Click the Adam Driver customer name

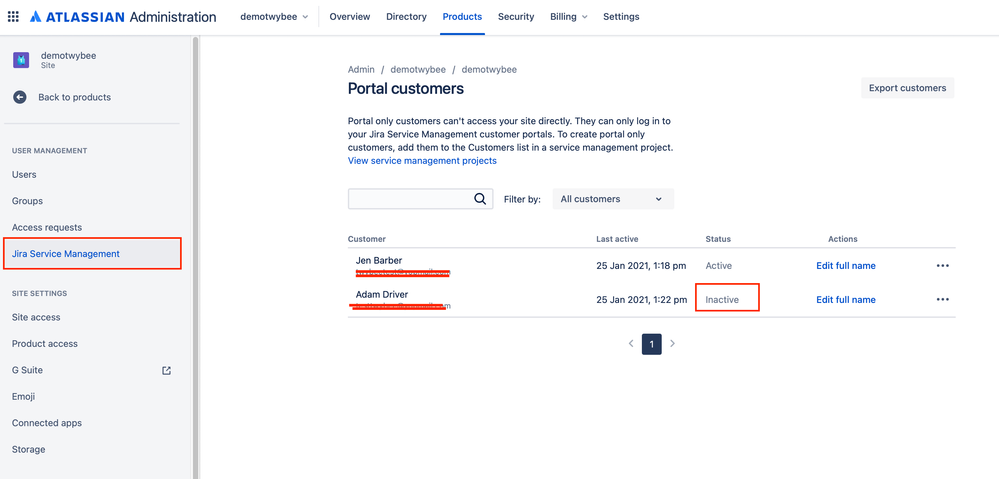click(x=382, y=294)
